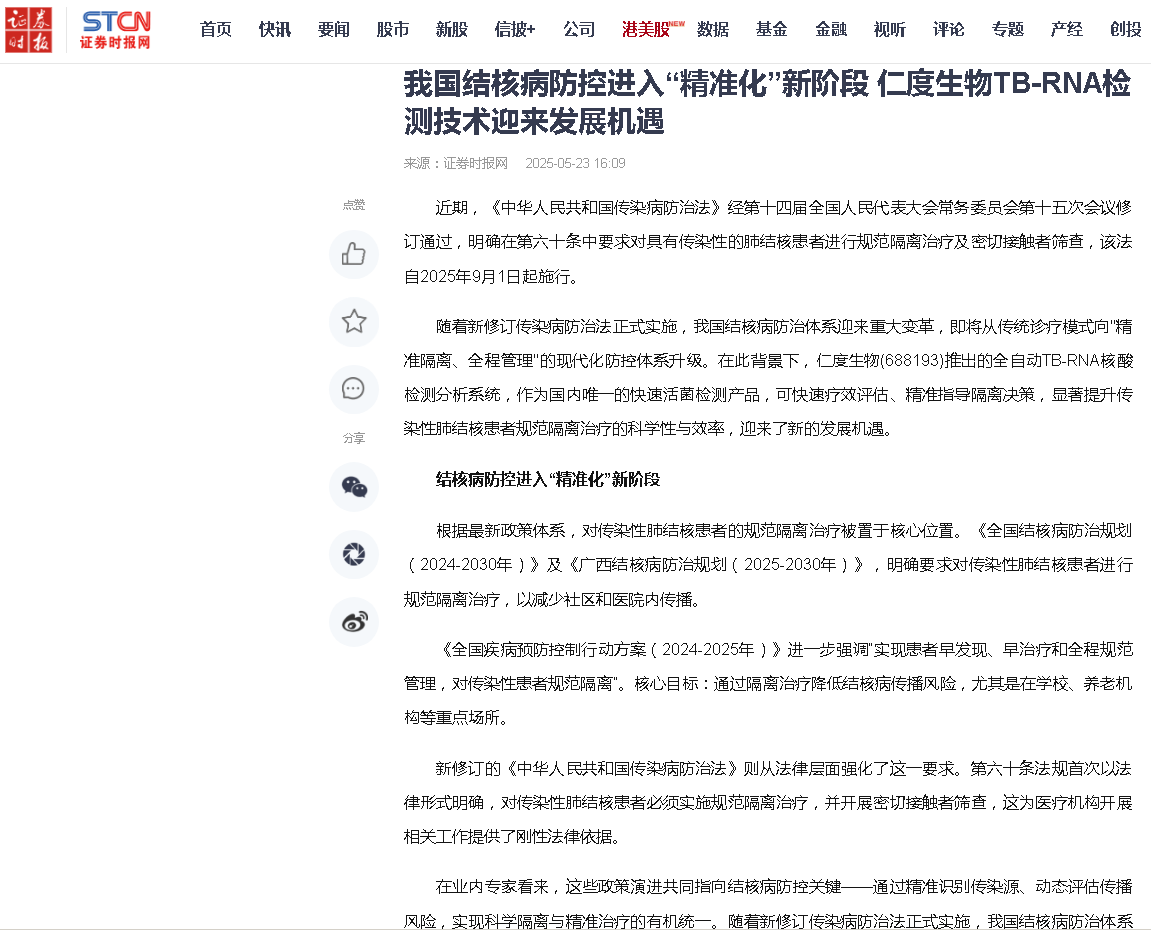Click the publish date 2025-05-23 16:09
1151x931 pixels.
[x=576, y=163]
